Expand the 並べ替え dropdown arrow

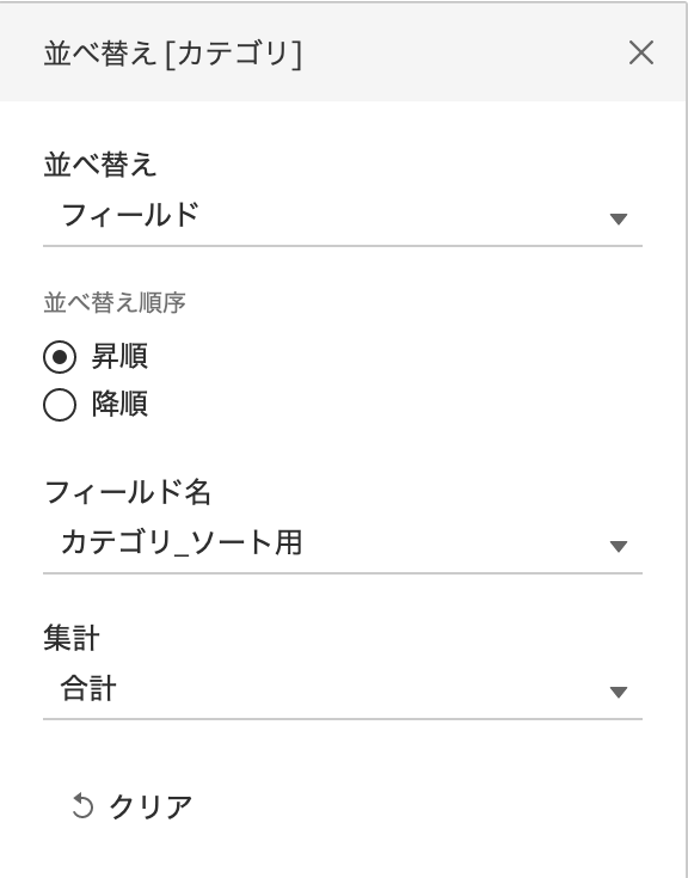coord(618,218)
